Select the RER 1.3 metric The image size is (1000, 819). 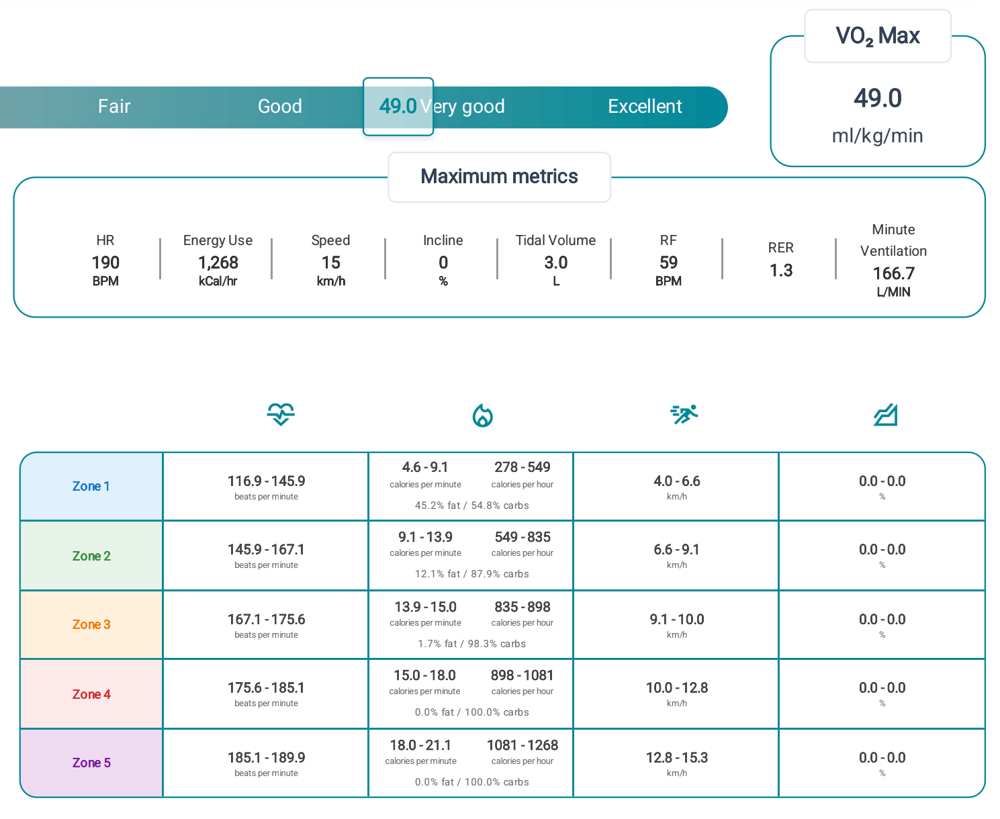(781, 260)
